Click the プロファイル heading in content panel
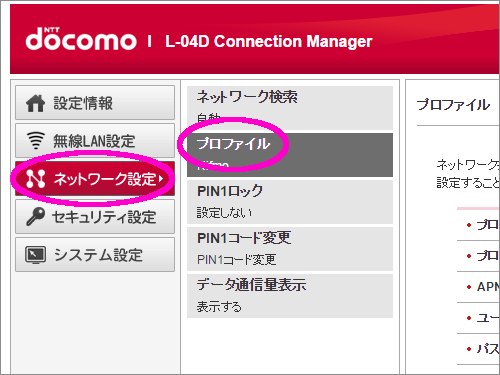 coord(453,105)
